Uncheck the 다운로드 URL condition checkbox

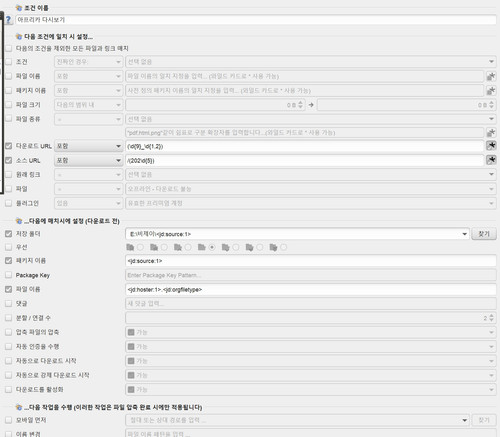coord(9,146)
